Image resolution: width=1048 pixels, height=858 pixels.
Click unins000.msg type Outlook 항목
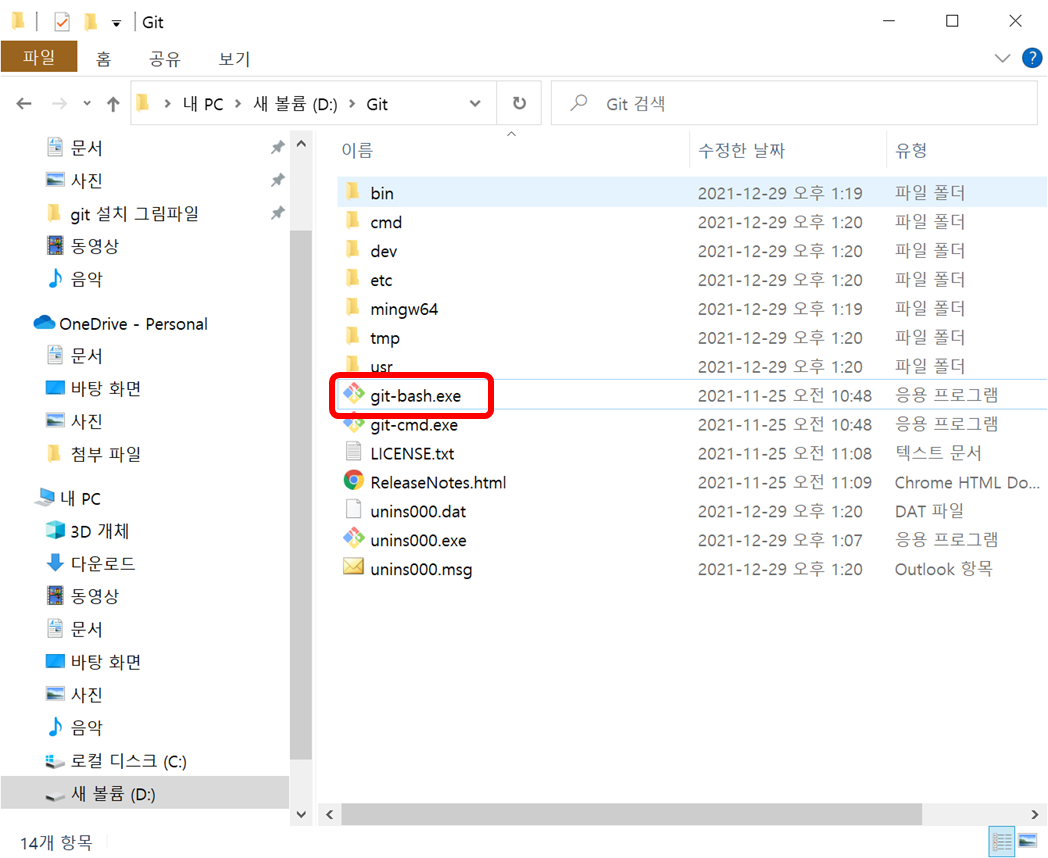coord(944,569)
